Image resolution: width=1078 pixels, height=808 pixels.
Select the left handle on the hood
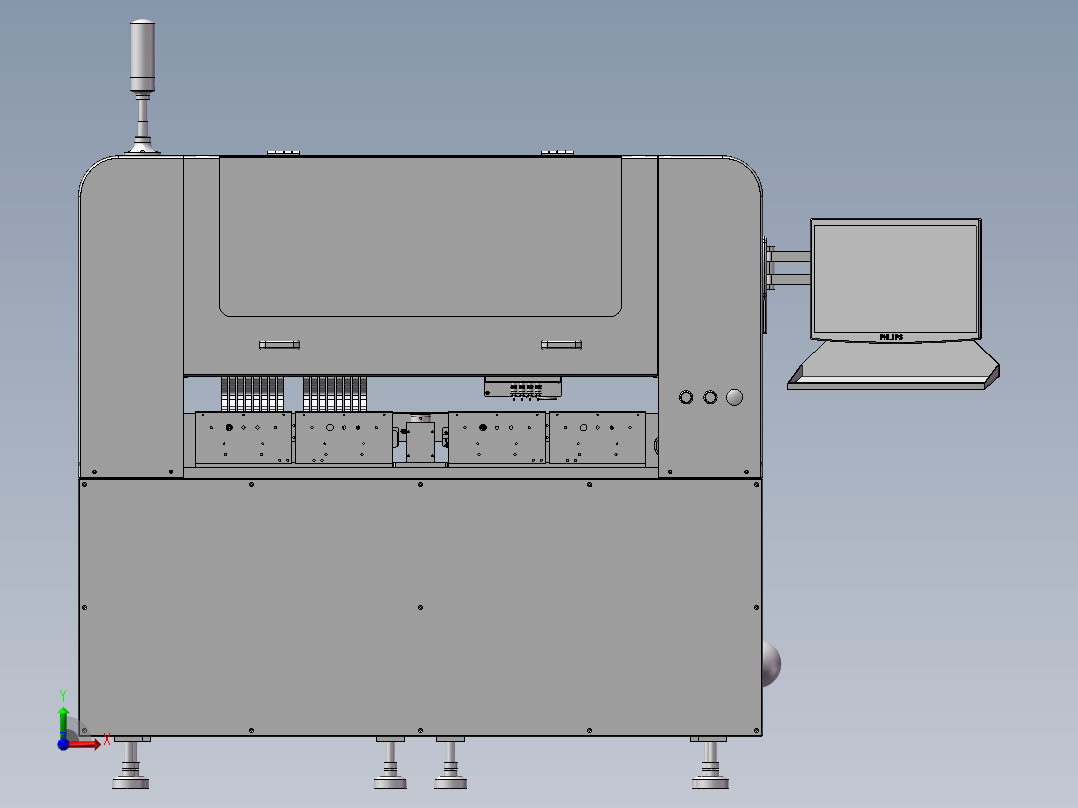click(x=279, y=345)
